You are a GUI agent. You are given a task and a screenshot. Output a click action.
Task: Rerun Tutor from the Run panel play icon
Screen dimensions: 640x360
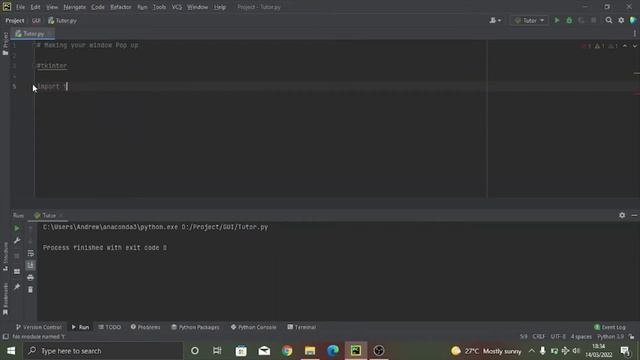coord(17,229)
